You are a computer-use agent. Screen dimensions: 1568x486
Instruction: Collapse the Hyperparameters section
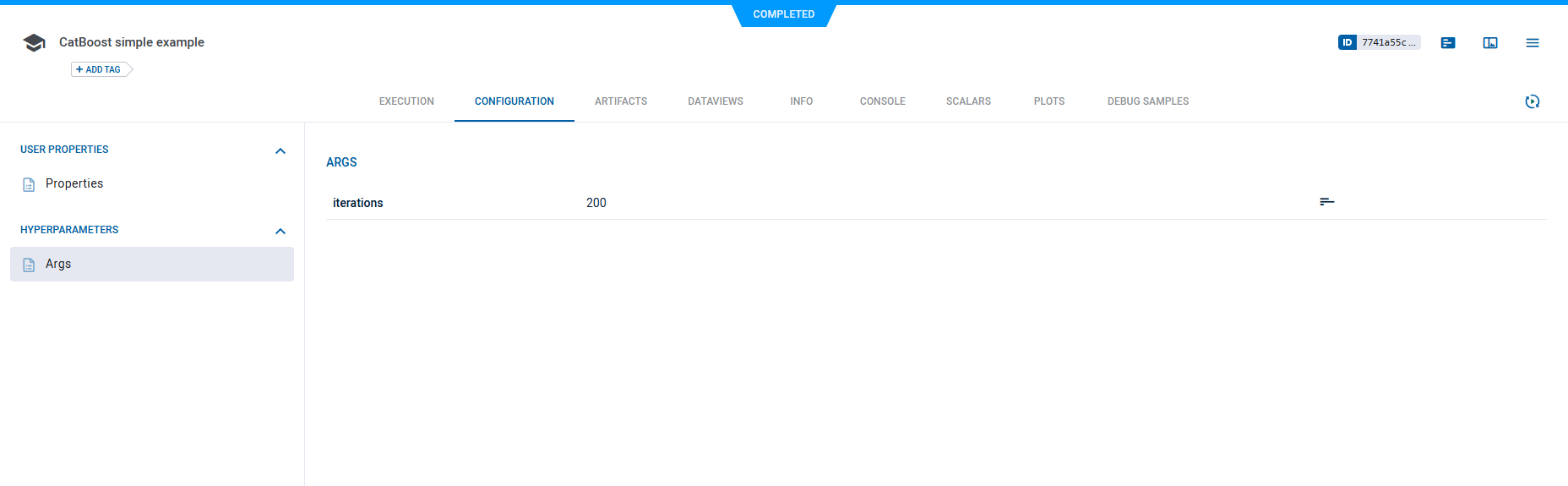pyautogui.click(x=280, y=231)
